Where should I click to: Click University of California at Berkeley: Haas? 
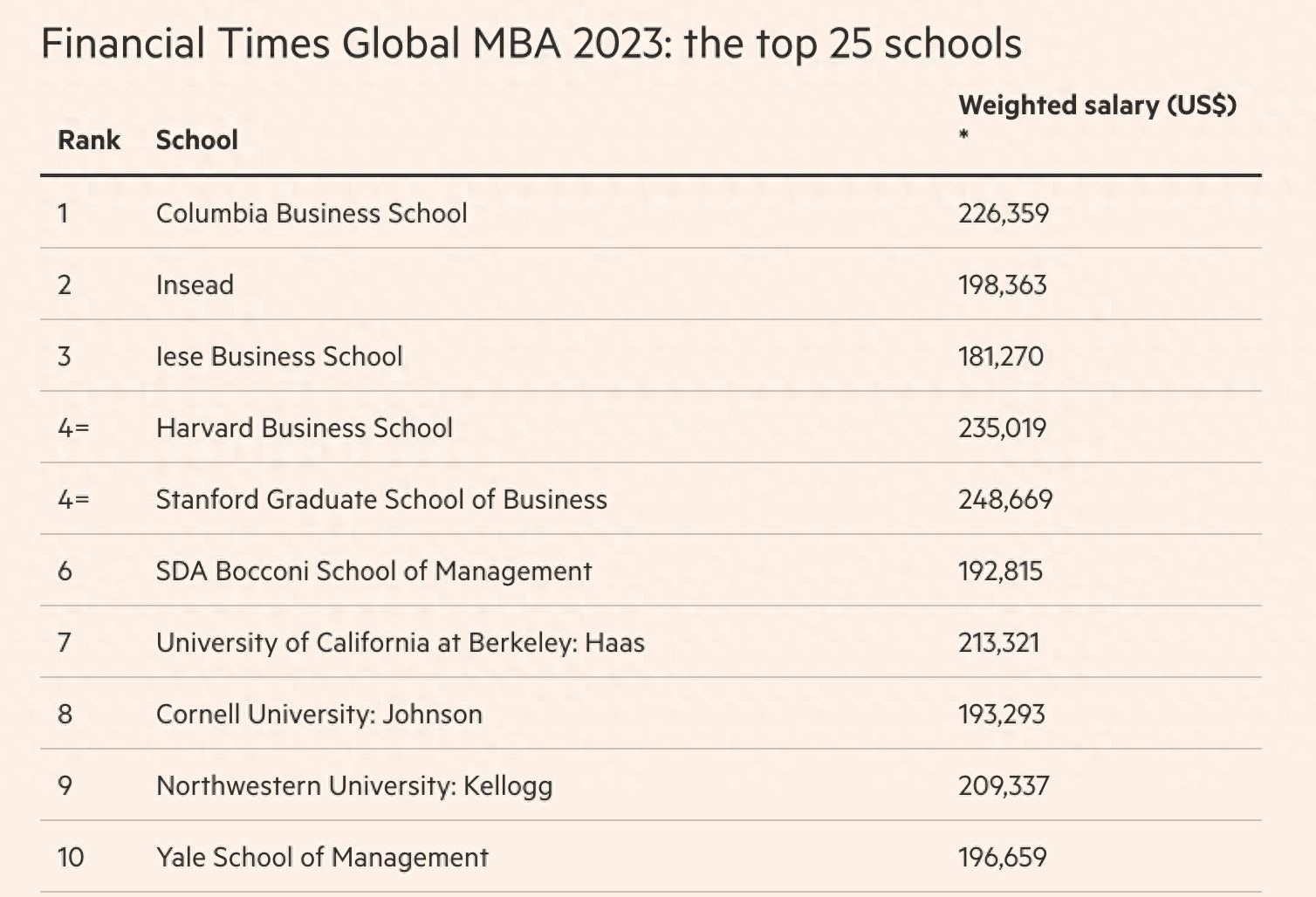[401, 643]
